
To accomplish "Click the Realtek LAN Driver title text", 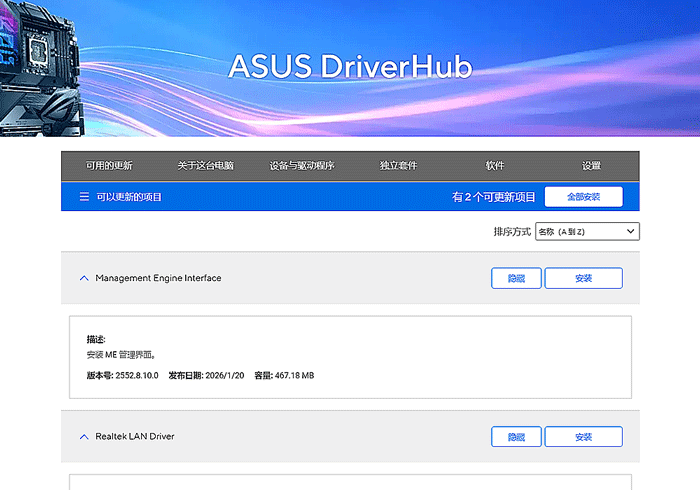I will pos(135,436).
